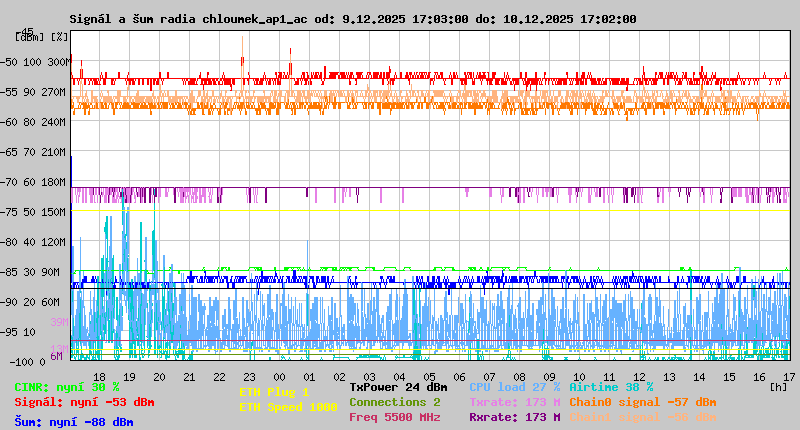Click the '-100 0' y-axis label
This screenshot has width=800, height=430.
pyautogui.click(x=28, y=362)
